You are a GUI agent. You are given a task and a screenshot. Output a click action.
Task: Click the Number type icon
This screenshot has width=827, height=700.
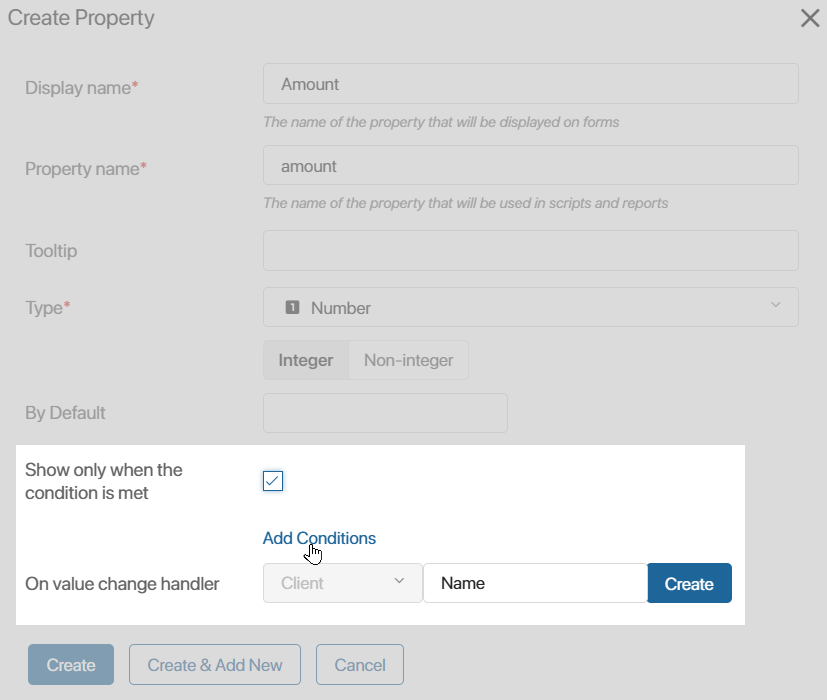[x=292, y=307]
